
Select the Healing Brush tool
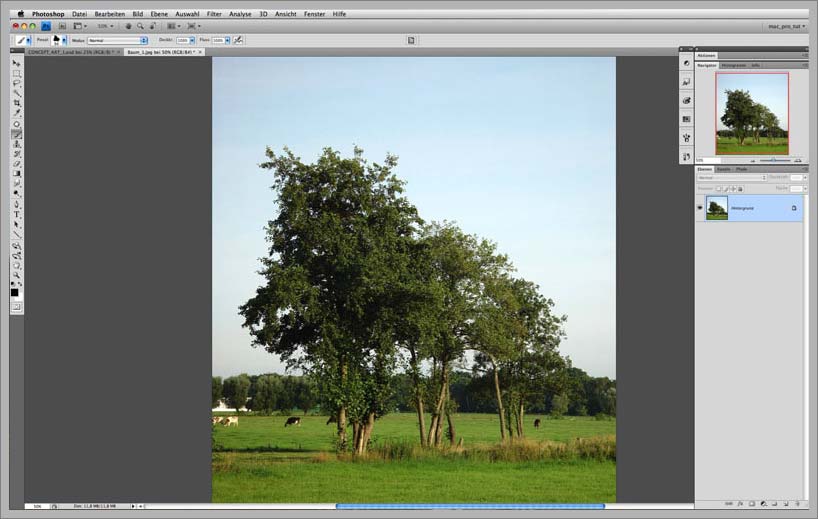pyautogui.click(x=17, y=124)
